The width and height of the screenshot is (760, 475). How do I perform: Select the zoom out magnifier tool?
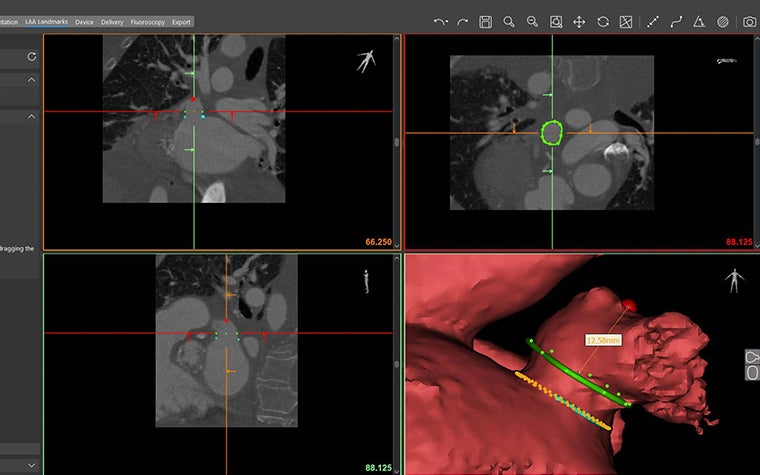point(532,22)
